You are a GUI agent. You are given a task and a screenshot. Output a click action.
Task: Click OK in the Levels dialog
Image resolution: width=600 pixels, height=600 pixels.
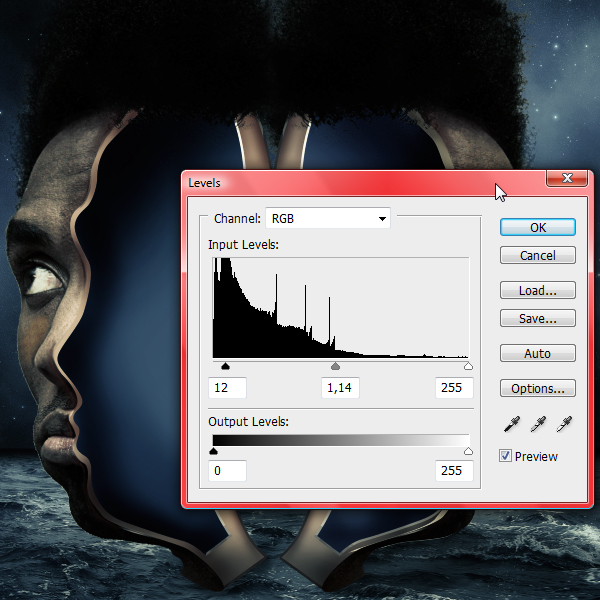(x=538, y=227)
